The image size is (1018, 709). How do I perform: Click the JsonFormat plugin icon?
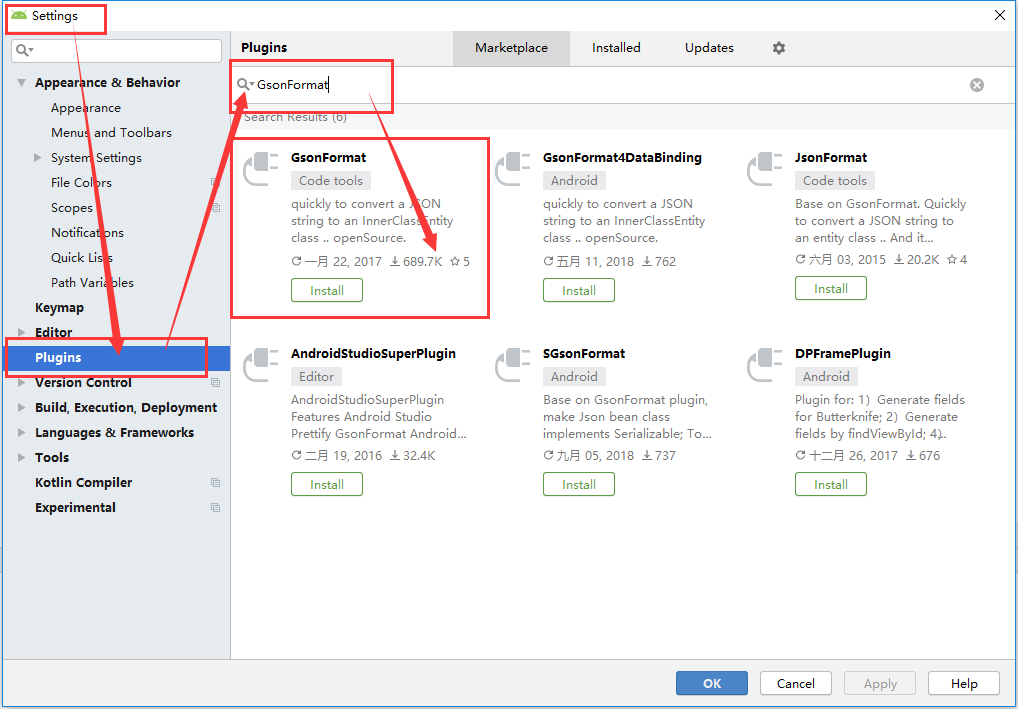765,168
